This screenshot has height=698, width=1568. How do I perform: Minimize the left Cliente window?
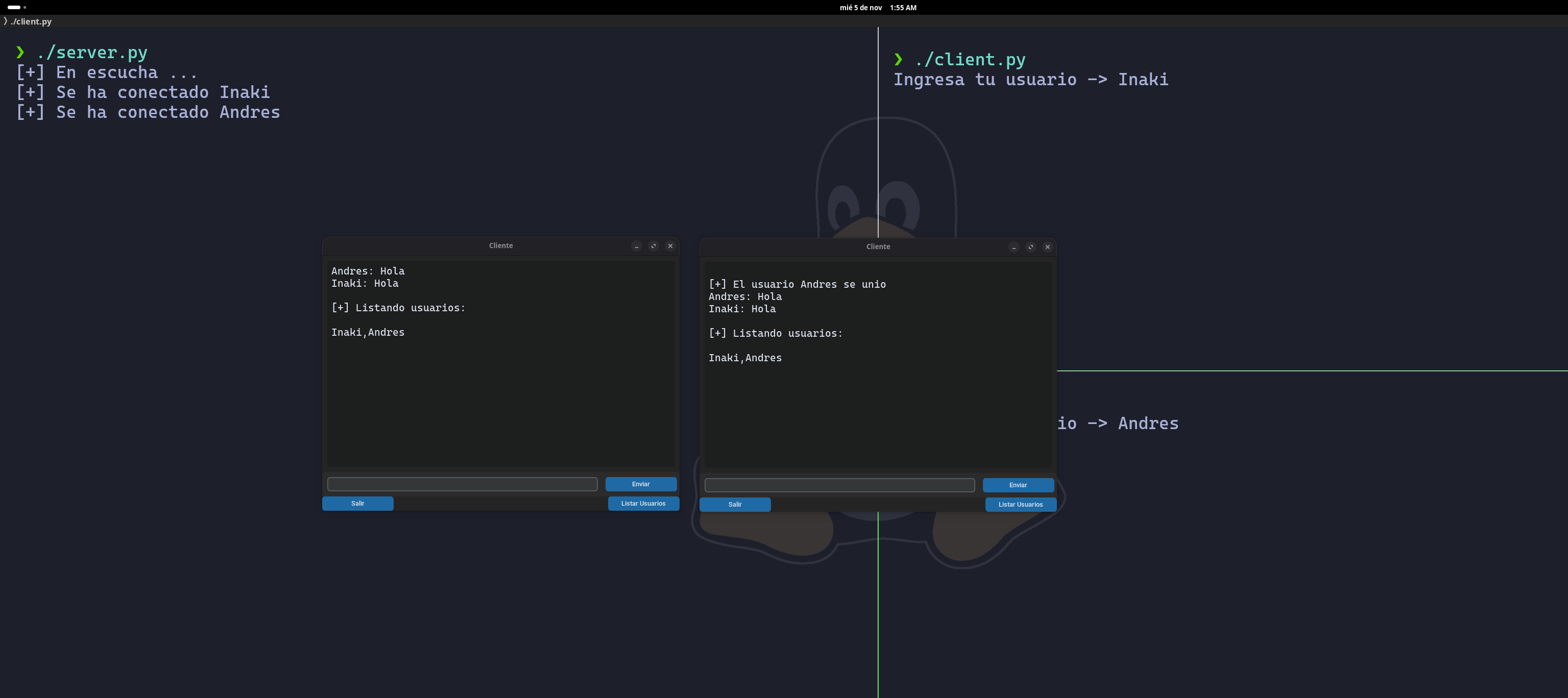(636, 246)
